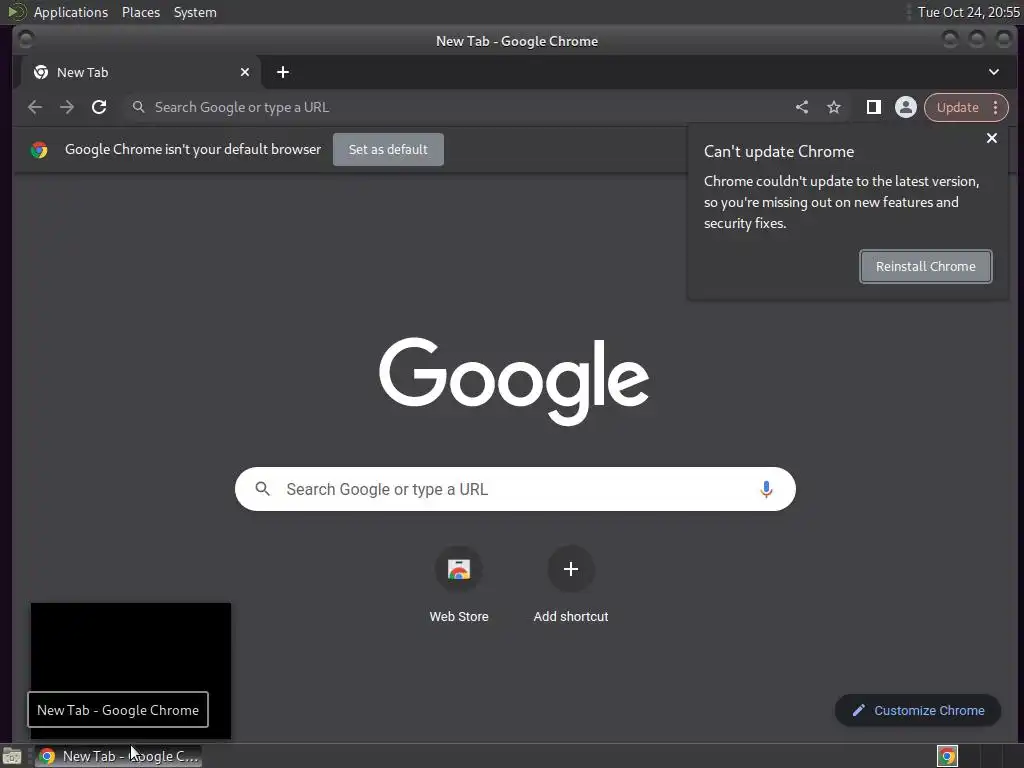Click the Set as default button
This screenshot has height=768, width=1024.
tap(388, 150)
